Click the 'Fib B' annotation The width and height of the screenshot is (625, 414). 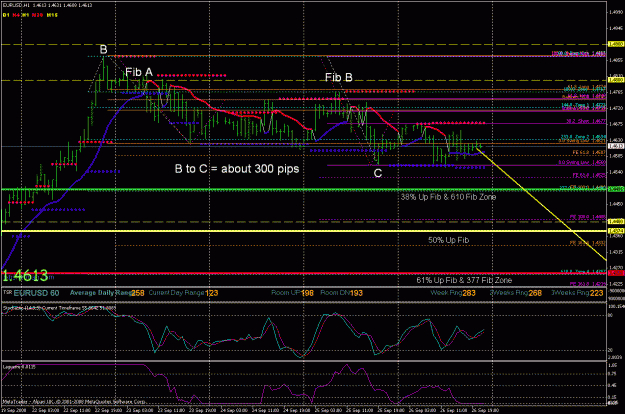pyautogui.click(x=338, y=77)
